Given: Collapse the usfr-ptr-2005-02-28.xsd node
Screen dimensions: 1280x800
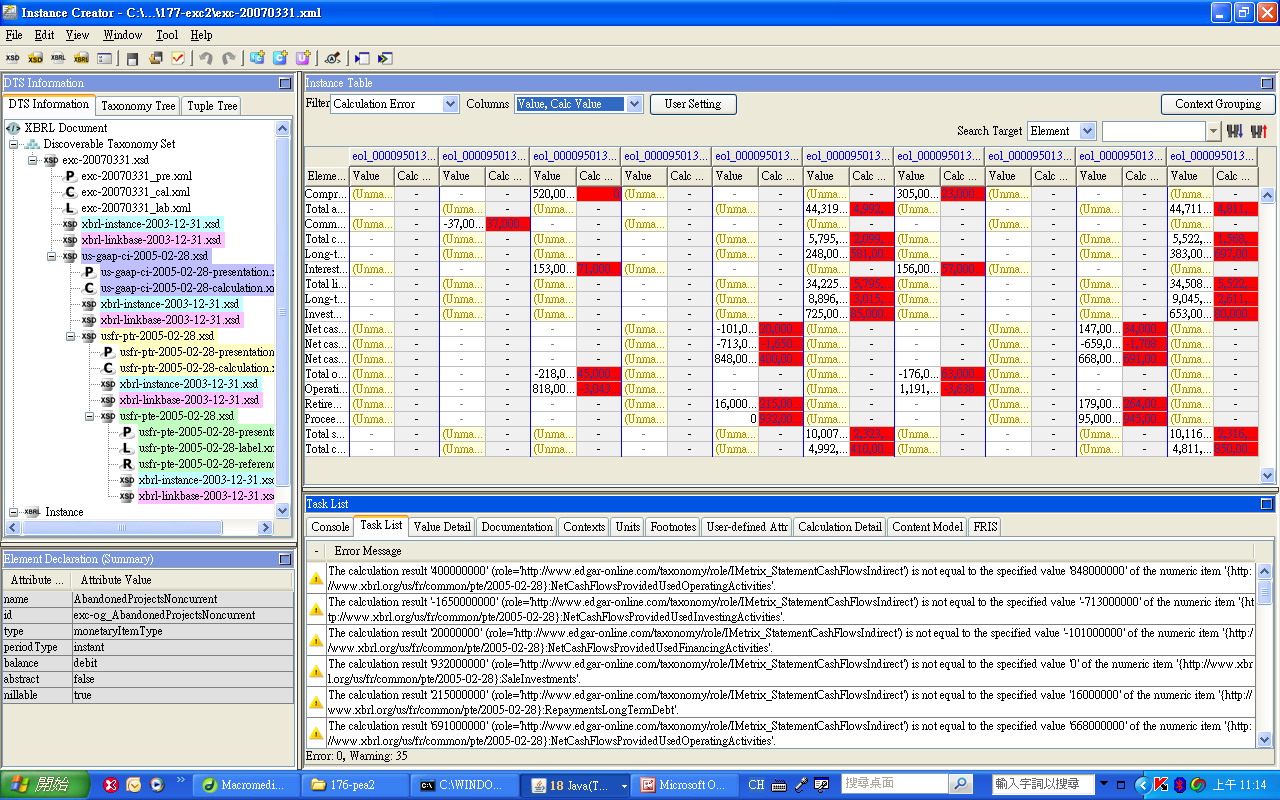Looking at the screenshot, I should click(71, 336).
